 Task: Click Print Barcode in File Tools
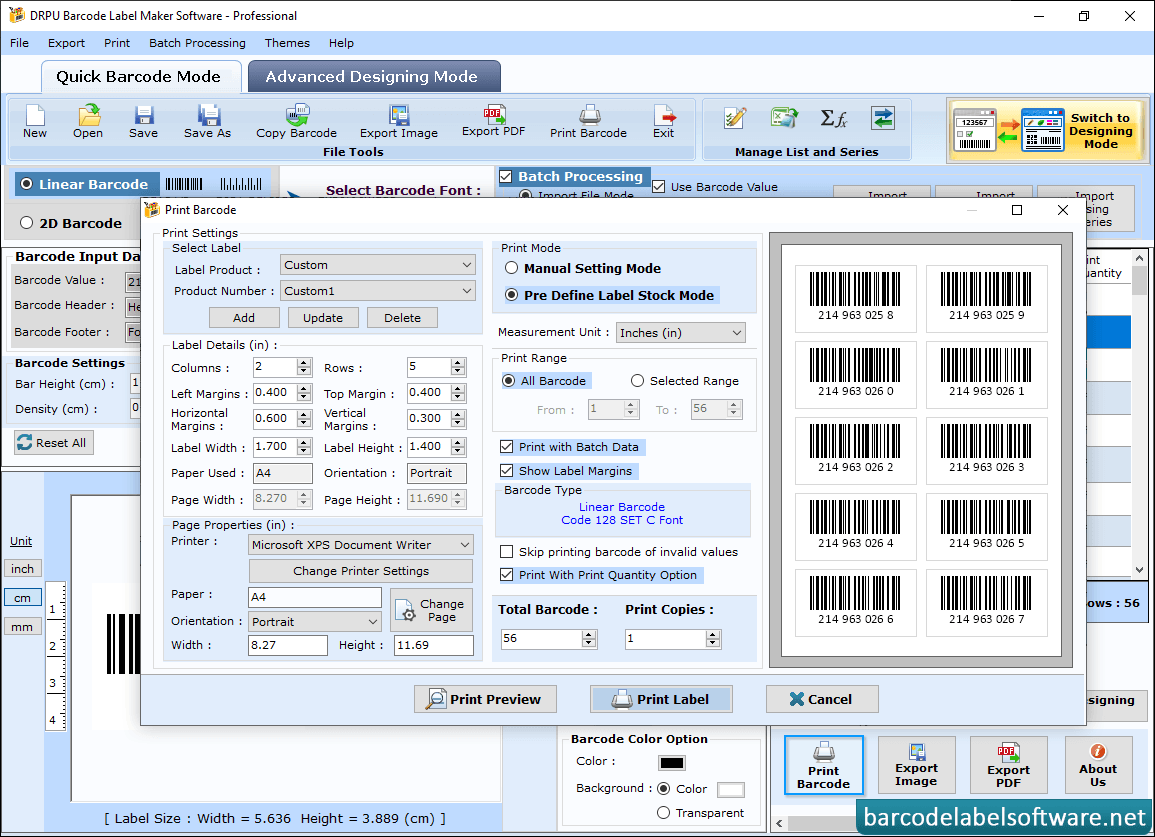(588, 122)
